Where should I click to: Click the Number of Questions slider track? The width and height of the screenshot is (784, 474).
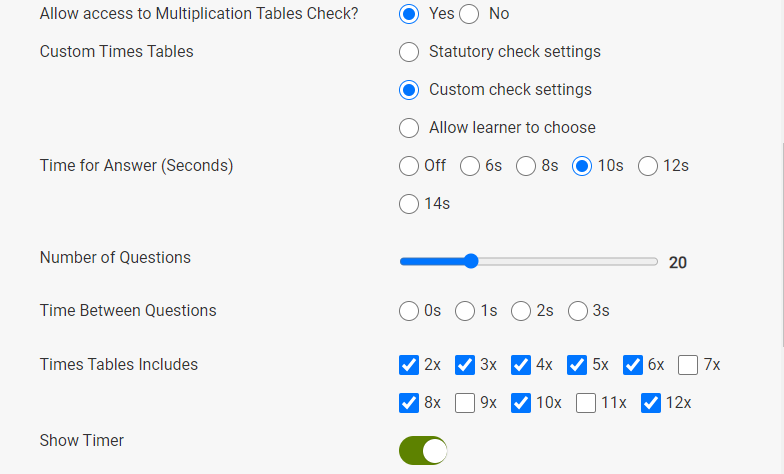tap(560, 262)
